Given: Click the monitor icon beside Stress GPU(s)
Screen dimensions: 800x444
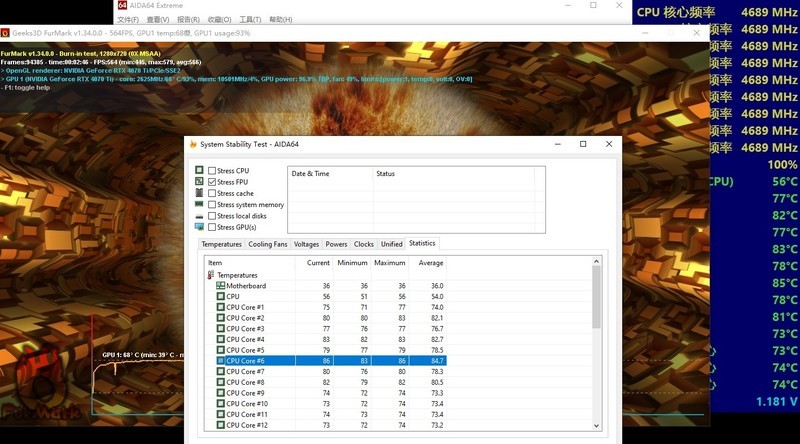Looking at the screenshot, I should pyautogui.click(x=199, y=227).
